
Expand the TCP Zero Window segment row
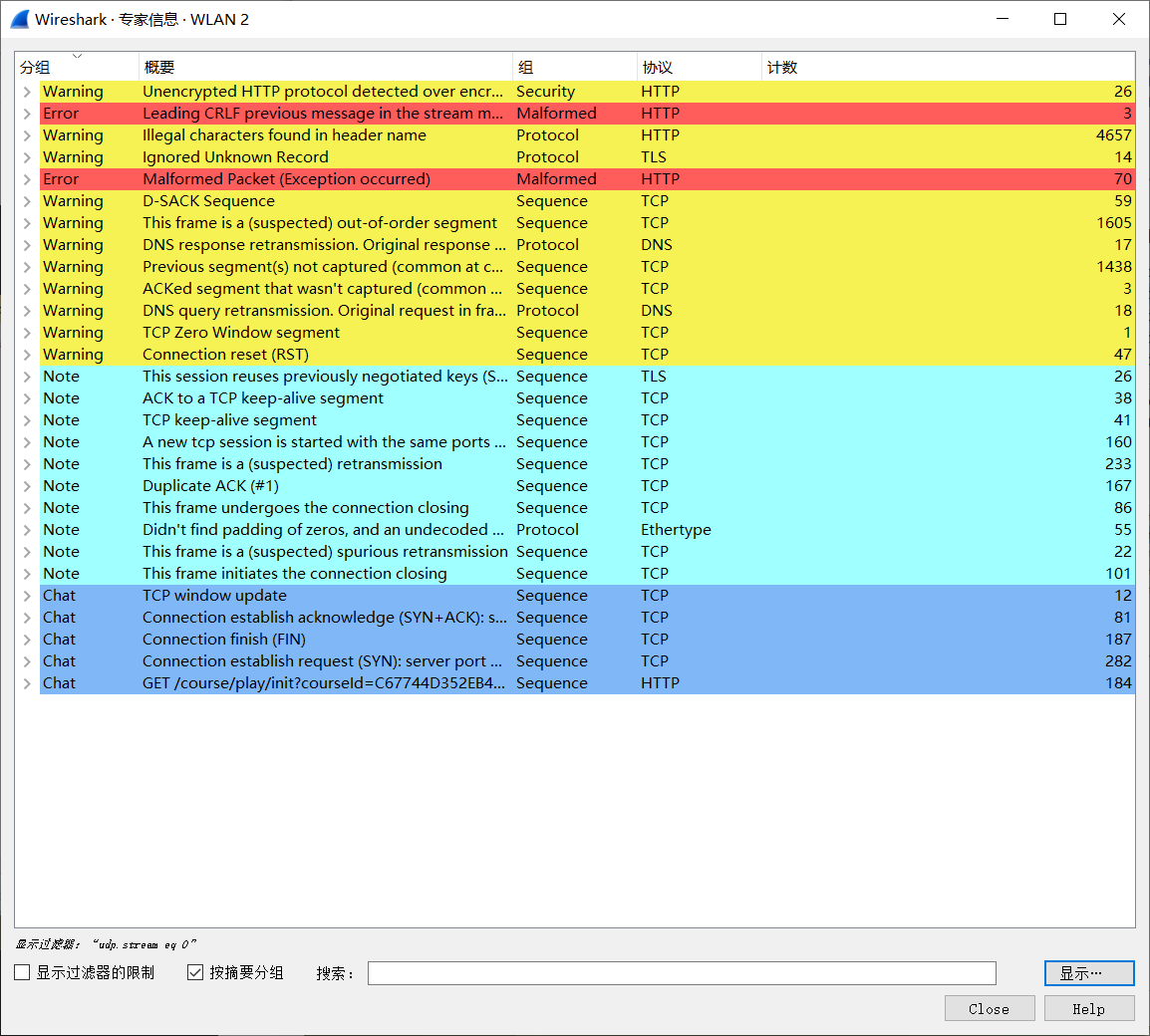(26, 333)
